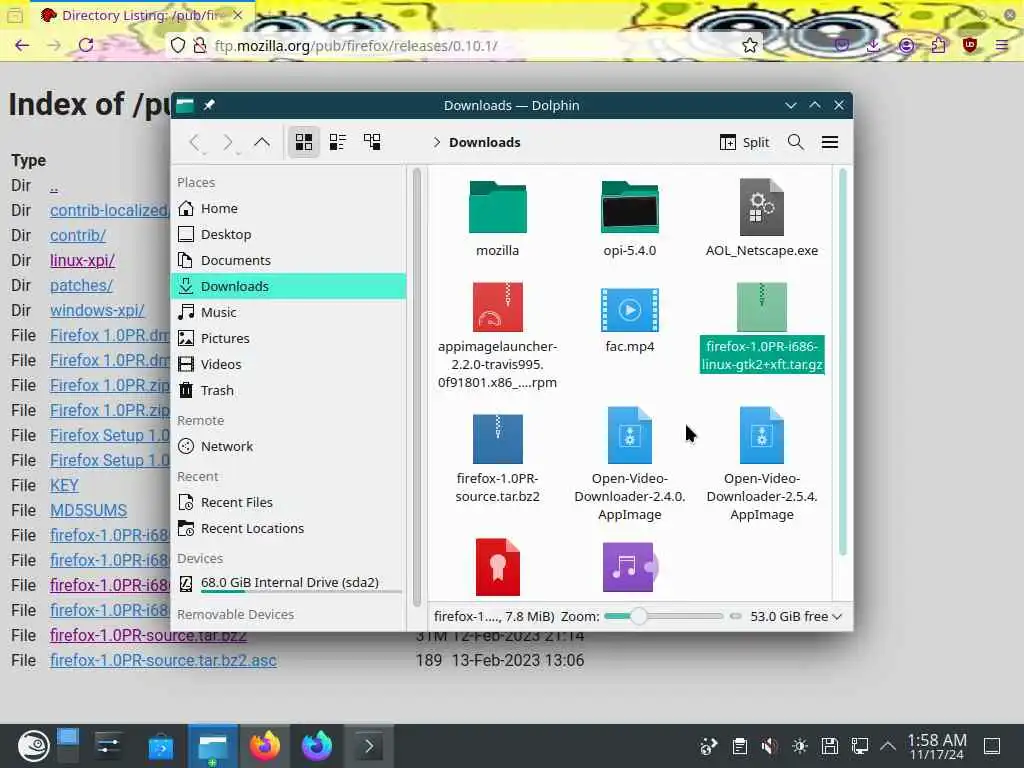1024x768 pixels.
Task: Open Trash in Places panel
Action: 289,391
